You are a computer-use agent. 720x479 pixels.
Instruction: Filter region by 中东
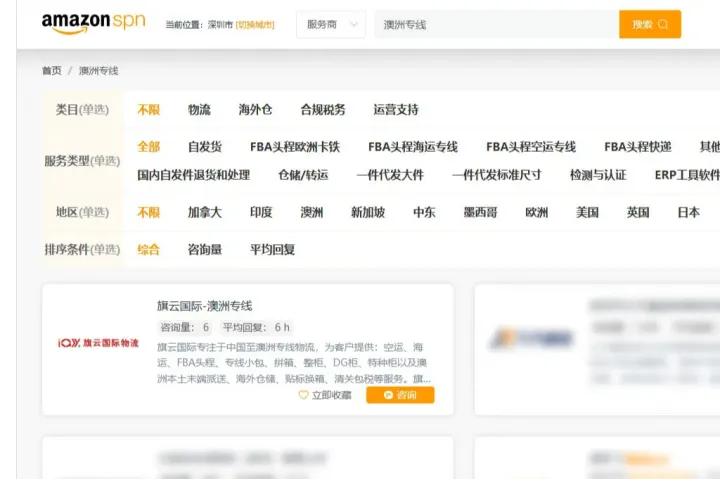[x=424, y=213]
